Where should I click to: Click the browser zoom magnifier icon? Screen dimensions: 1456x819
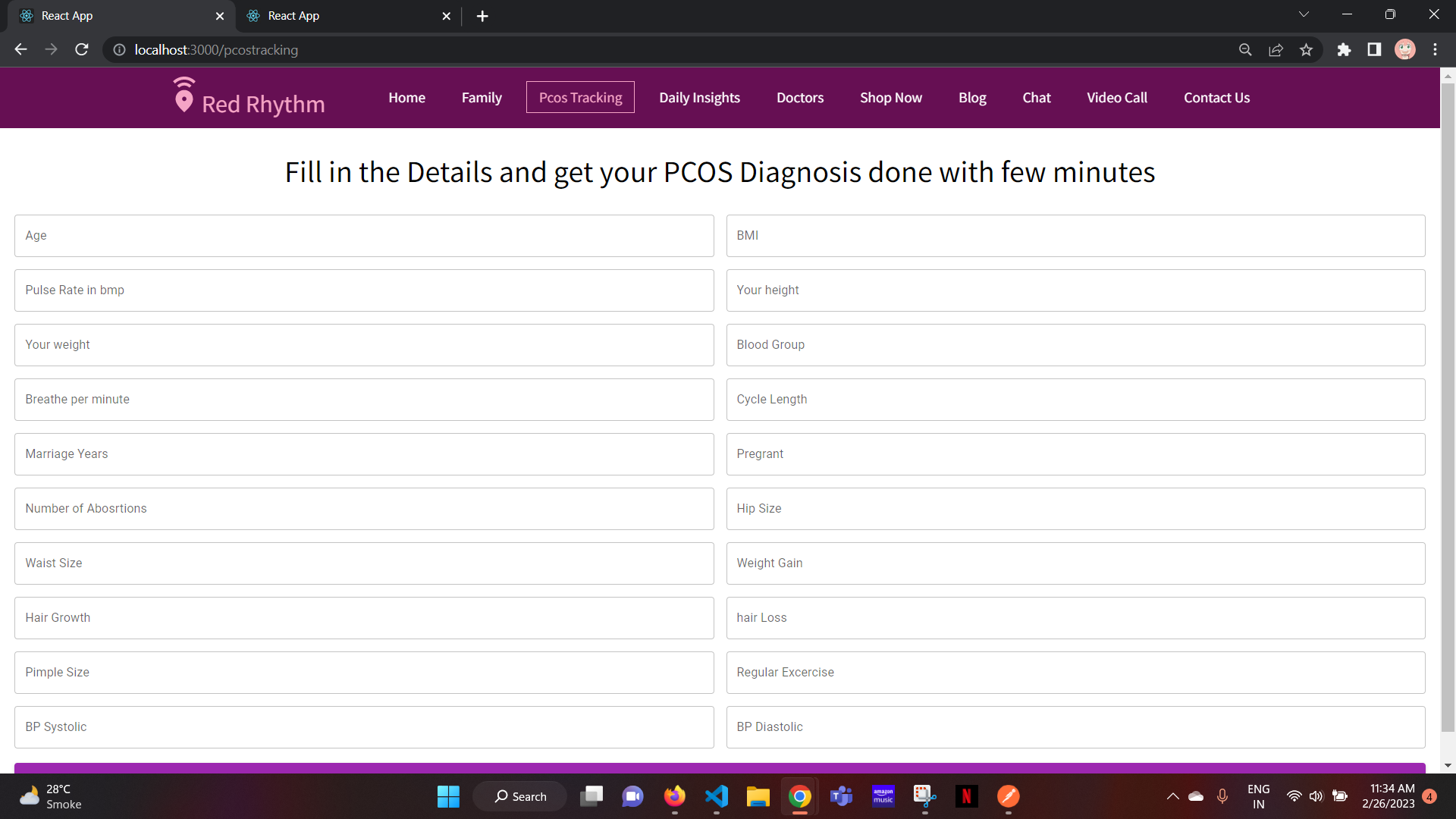(x=1245, y=50)
